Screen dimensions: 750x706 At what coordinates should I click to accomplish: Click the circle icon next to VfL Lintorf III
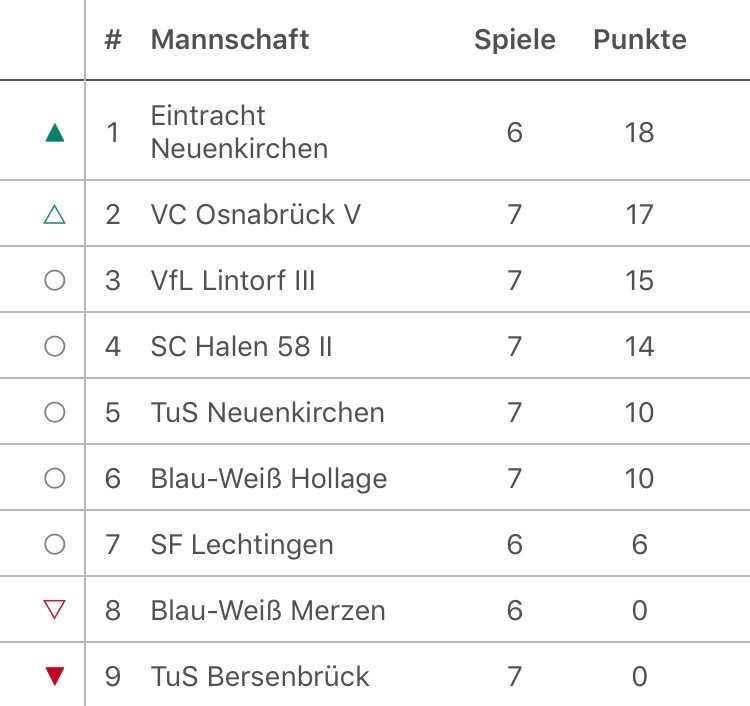coord(55,280)
